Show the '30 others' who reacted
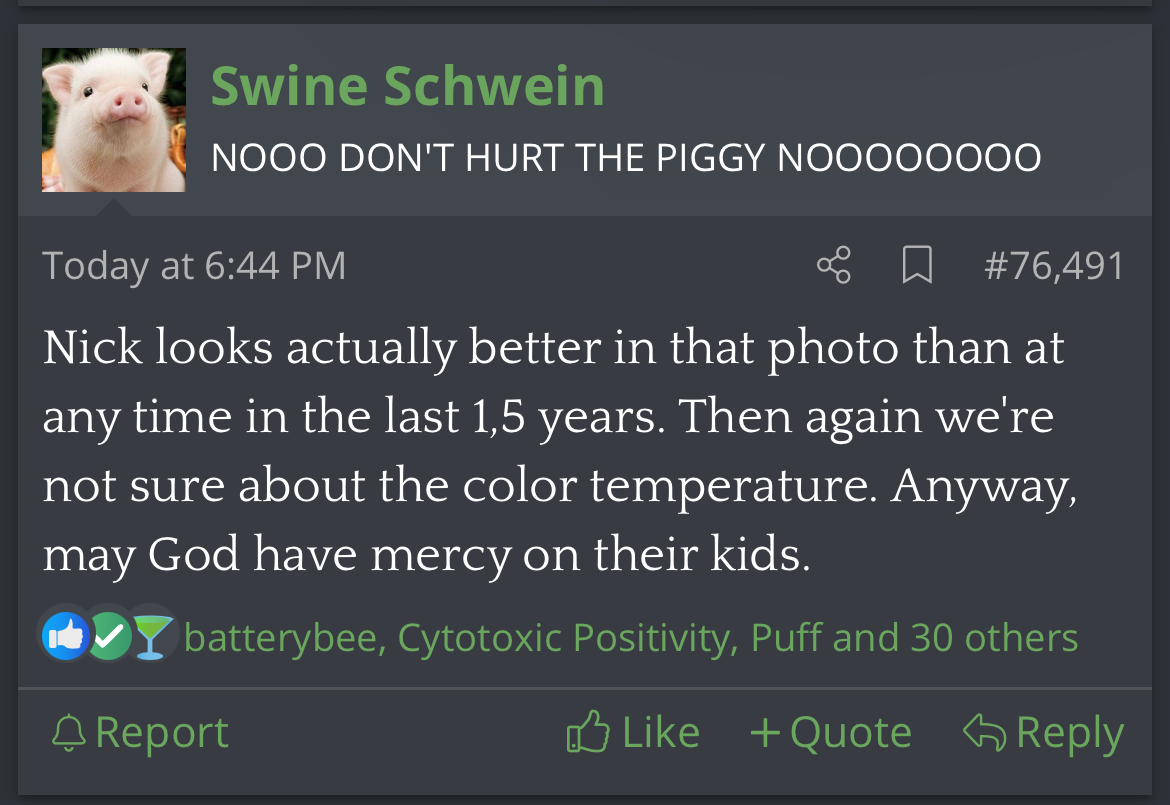The image size is (1170, 805). point(980,637)
